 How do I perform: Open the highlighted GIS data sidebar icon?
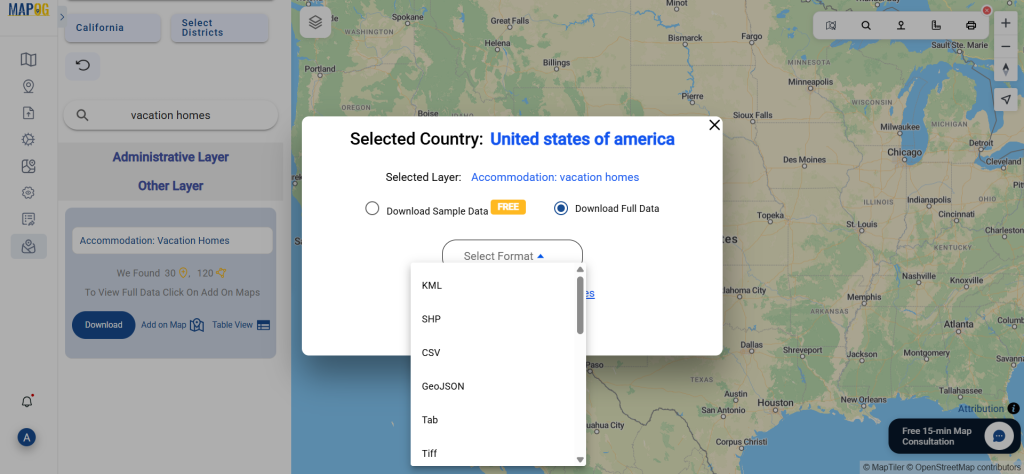point(28,246)
